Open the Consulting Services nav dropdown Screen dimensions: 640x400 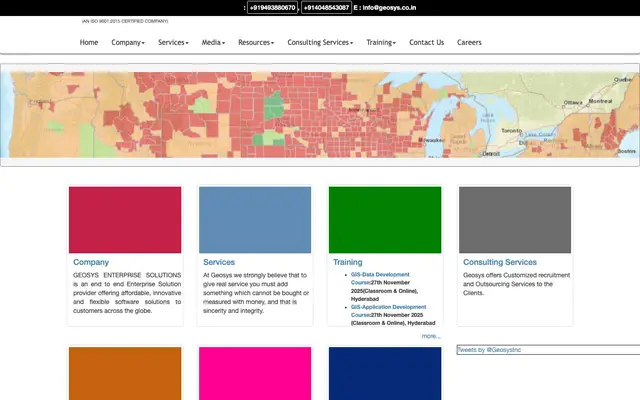(320, 42)
